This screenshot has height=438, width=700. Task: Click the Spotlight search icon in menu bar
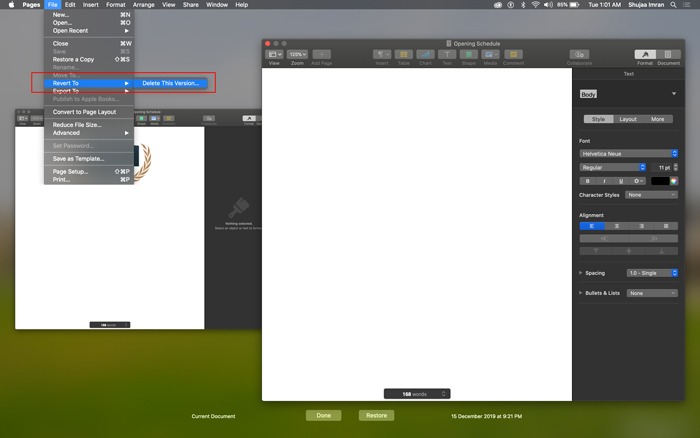point(673,5)
